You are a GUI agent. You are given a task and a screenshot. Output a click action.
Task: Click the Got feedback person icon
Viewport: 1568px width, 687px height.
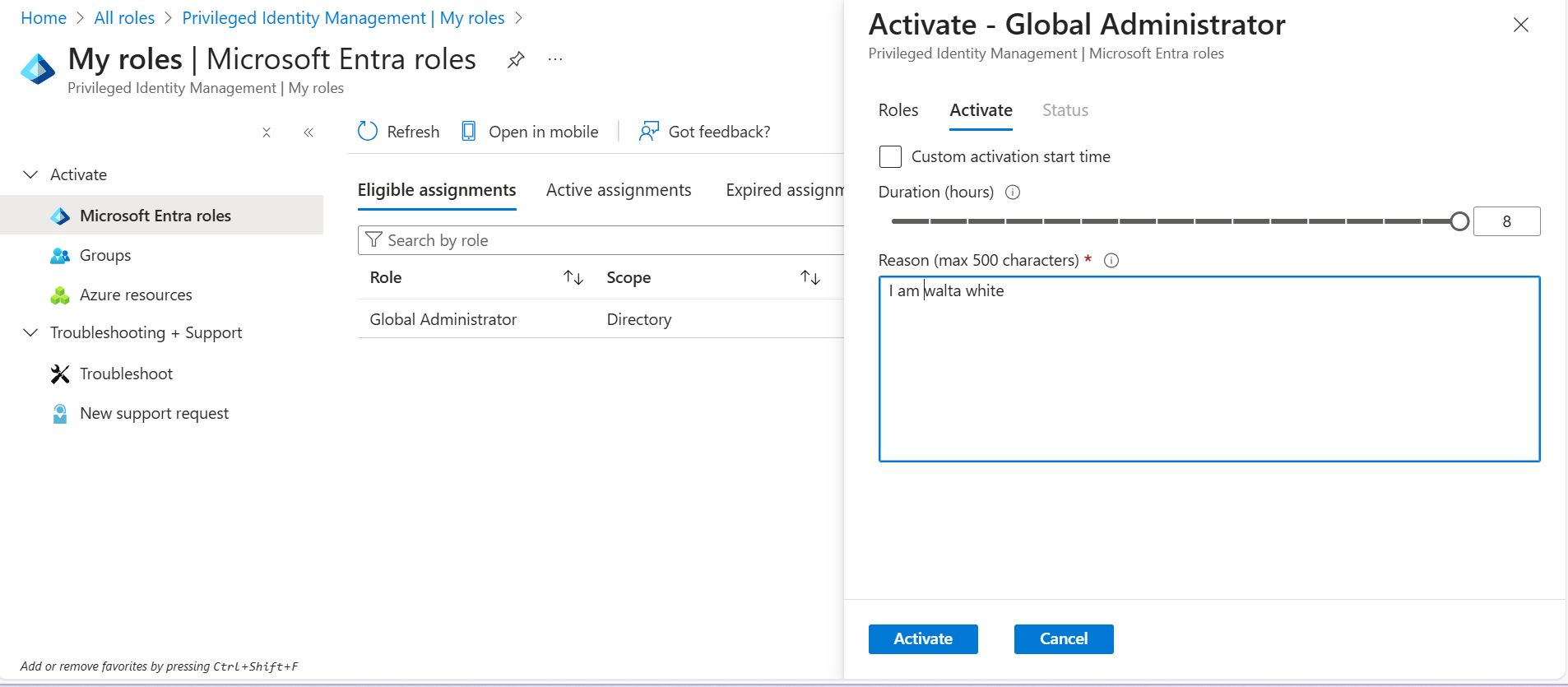[x=649, y=132]
